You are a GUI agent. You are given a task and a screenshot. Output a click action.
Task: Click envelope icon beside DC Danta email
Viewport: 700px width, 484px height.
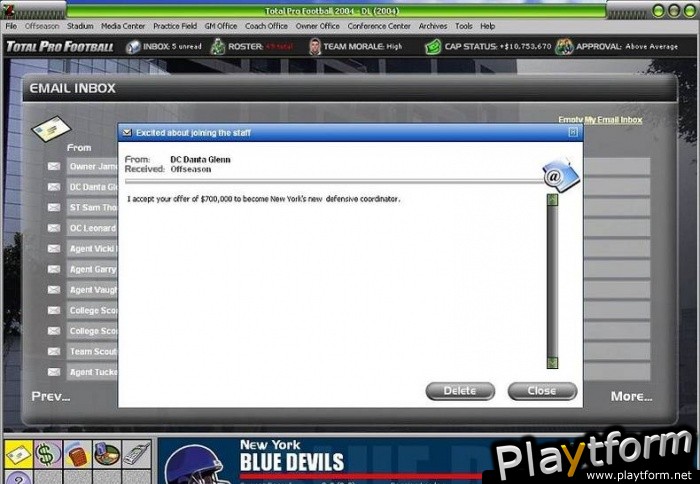[54, 187]
